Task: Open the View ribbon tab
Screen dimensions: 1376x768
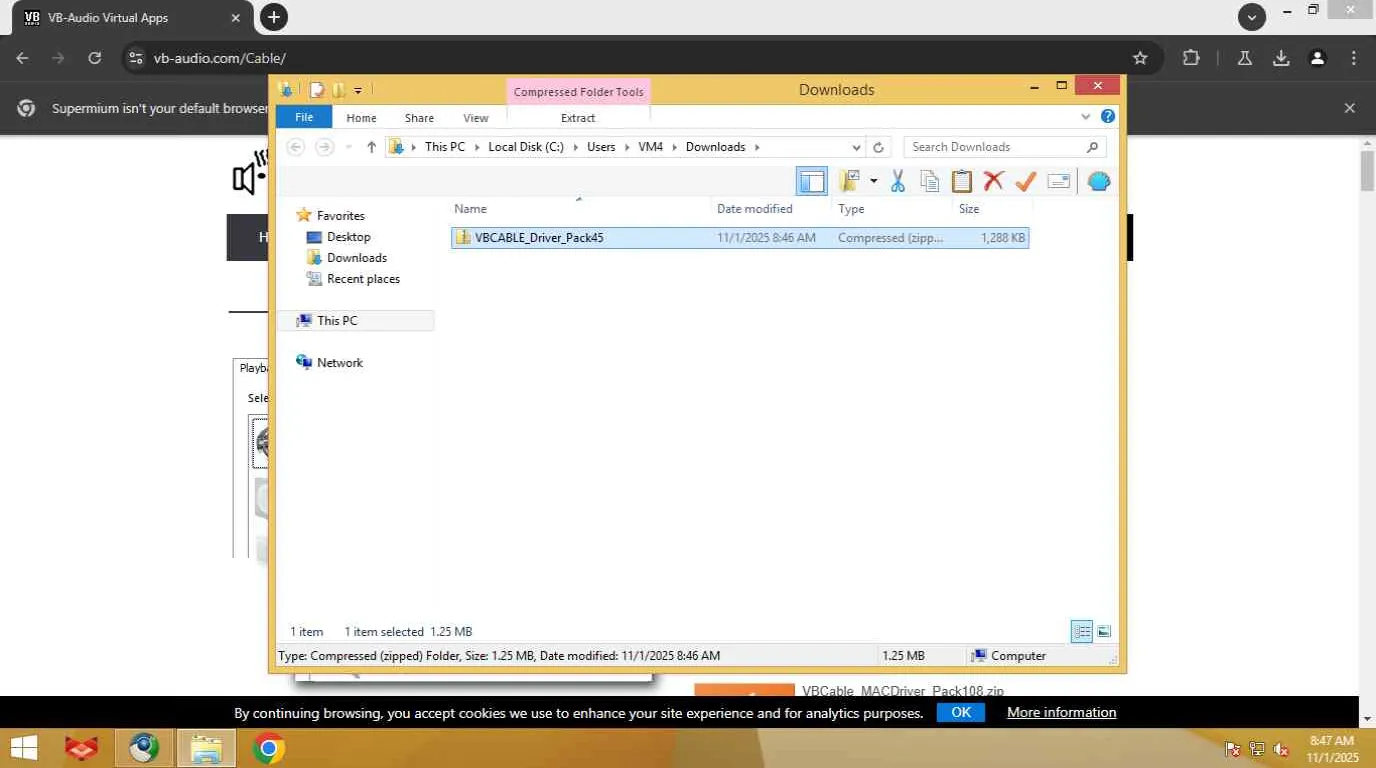Action: pyautogui.click(x=476, y=118)
